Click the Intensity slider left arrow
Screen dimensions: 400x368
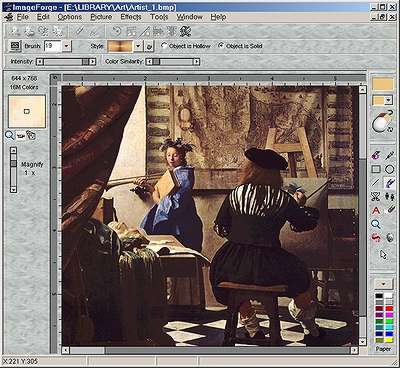pos(40,62)
